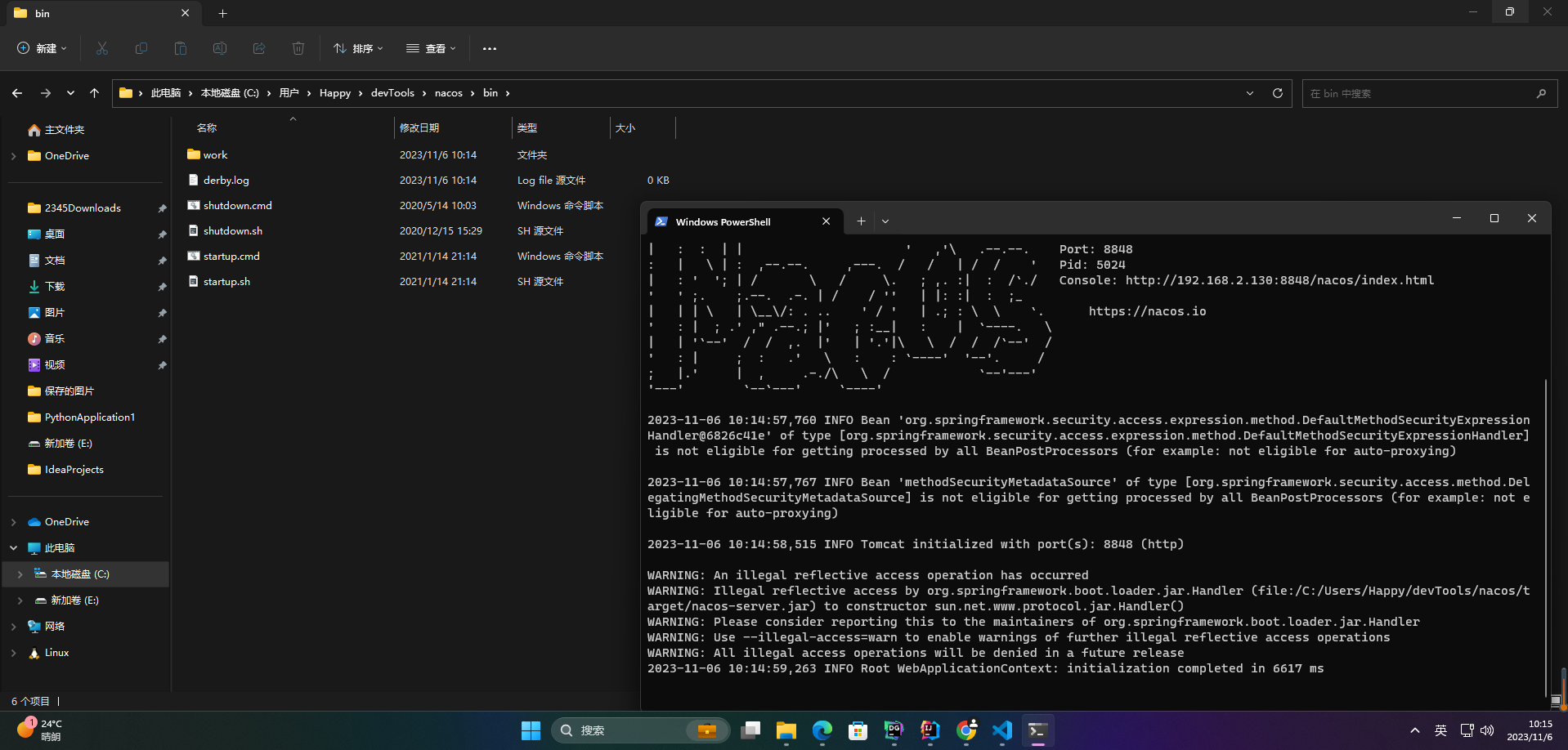The height and width of the screenshot is (750, 1568).
Task: Go back with the left arrow
Action: (x=17, y=93)
